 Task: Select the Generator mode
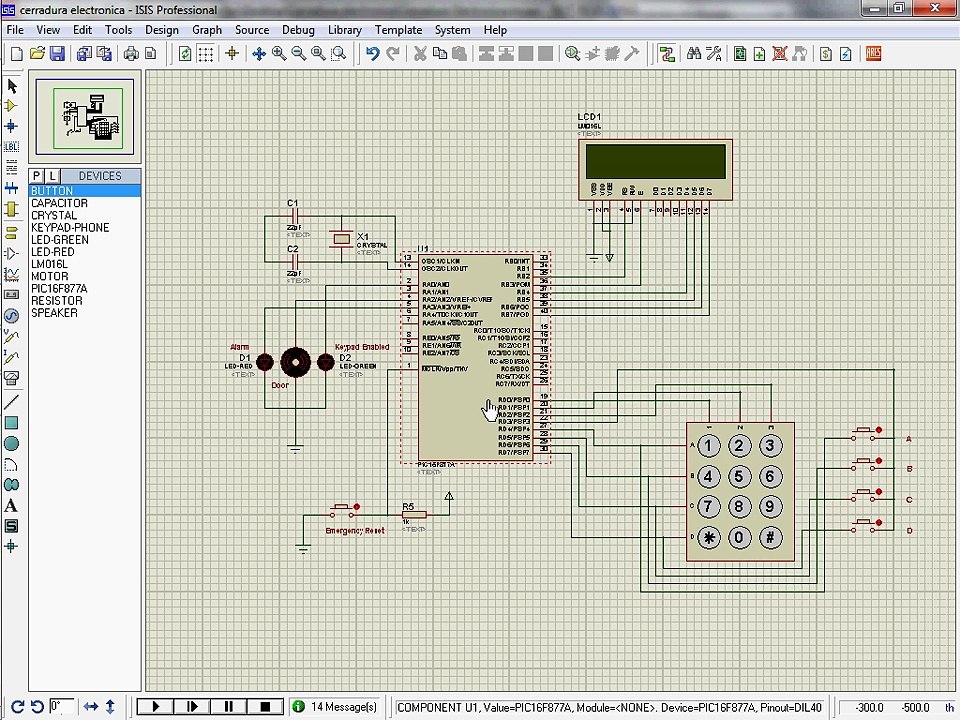[12, 316]
